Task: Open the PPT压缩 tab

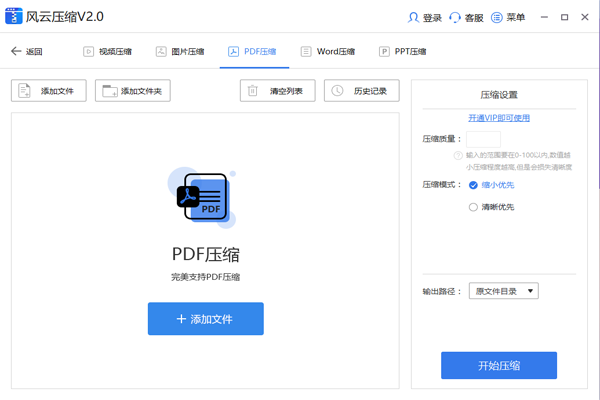Action: click(x=402, y=51)
